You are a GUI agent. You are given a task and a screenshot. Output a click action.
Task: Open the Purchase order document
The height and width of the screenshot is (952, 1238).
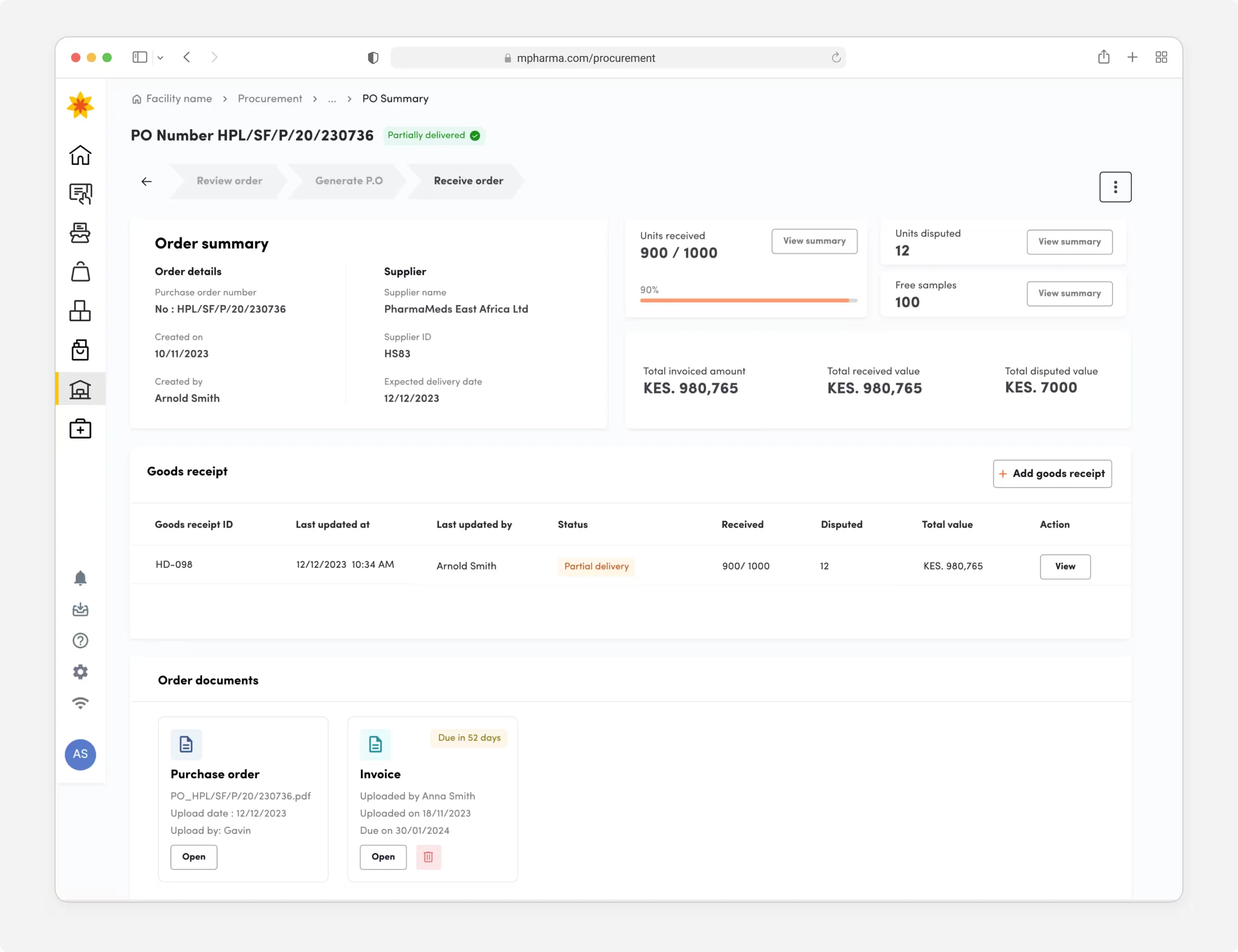coord(193,857)
